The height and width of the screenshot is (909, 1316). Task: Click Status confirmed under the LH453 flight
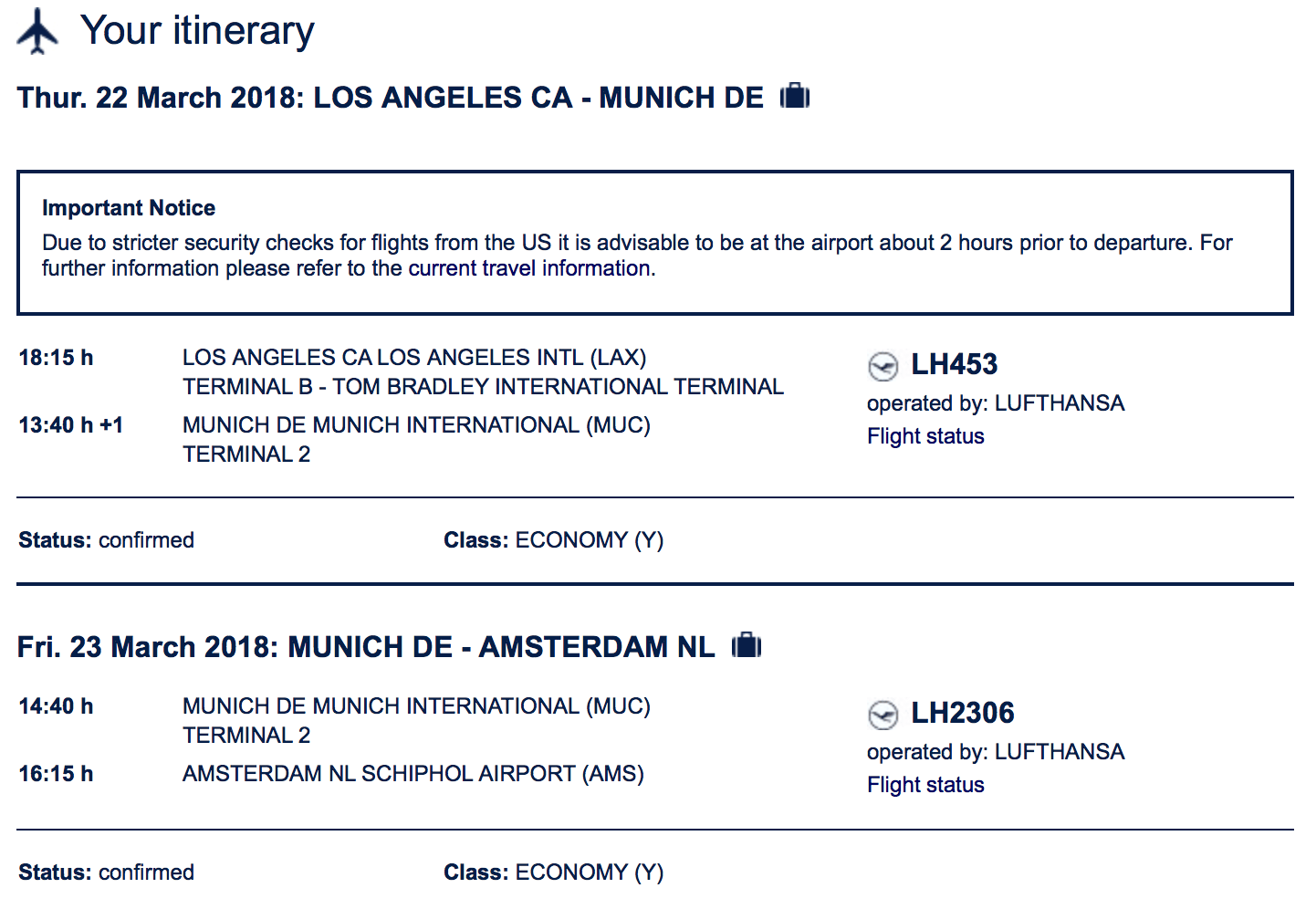pyautogui.click(x=106, y=540)
